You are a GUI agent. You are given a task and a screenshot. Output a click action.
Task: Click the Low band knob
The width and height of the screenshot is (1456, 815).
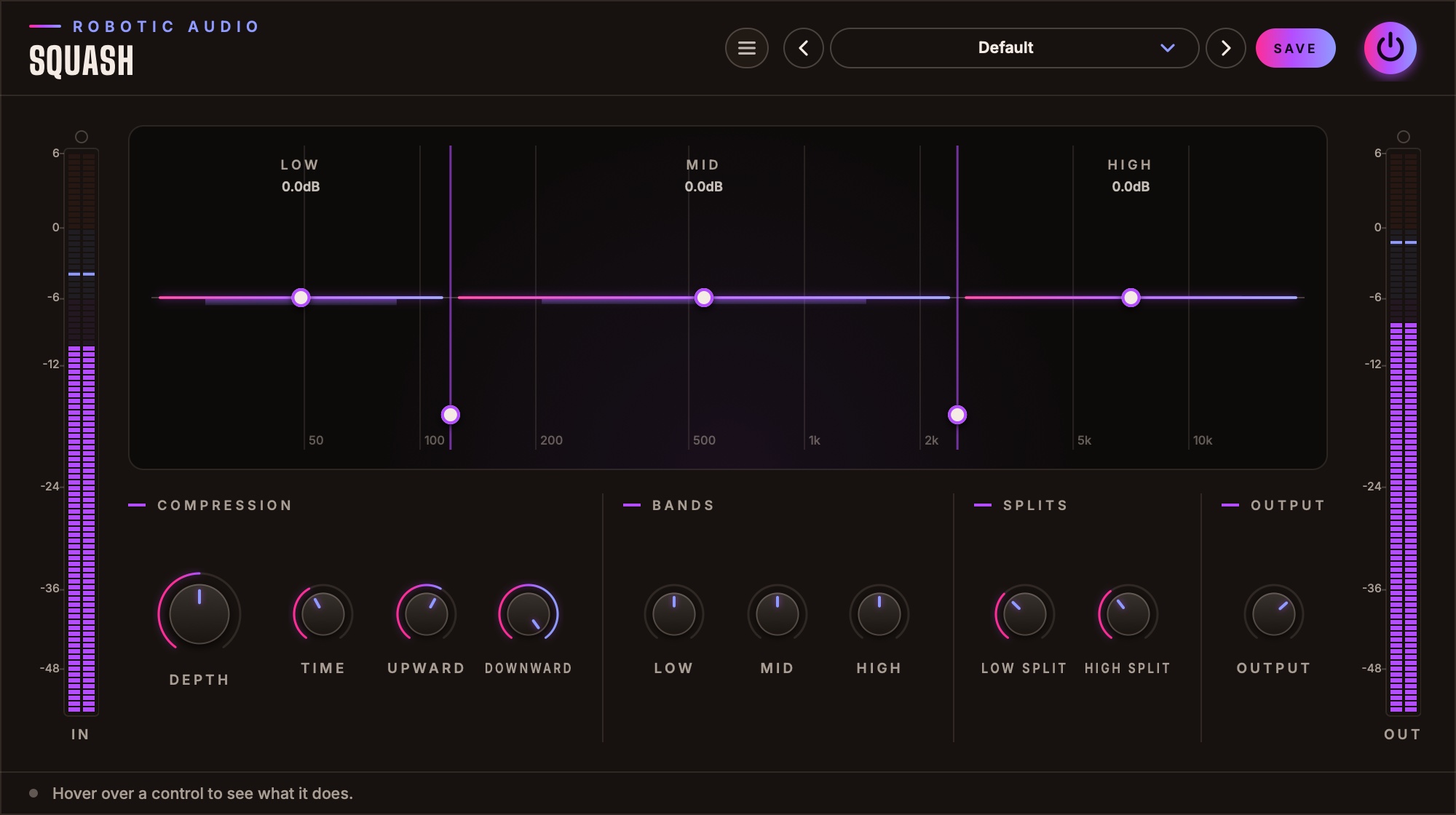click(x=673, y=613)
